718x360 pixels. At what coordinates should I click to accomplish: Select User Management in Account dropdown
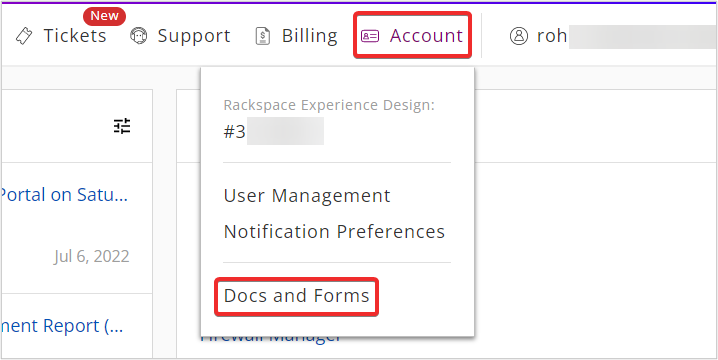(307, 196)
